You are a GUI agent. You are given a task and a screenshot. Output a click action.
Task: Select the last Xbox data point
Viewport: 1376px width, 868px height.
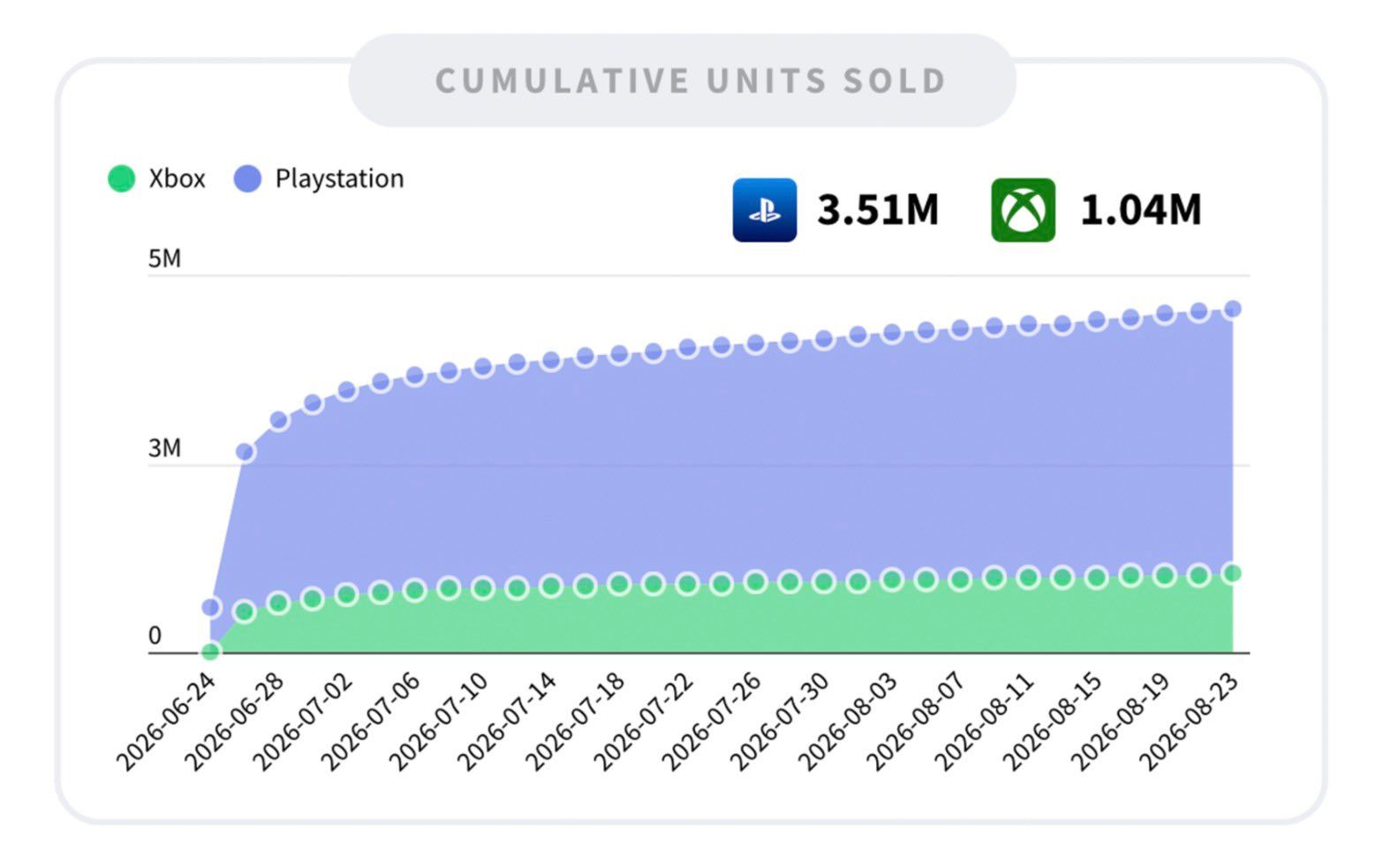tap(1233, 573)
